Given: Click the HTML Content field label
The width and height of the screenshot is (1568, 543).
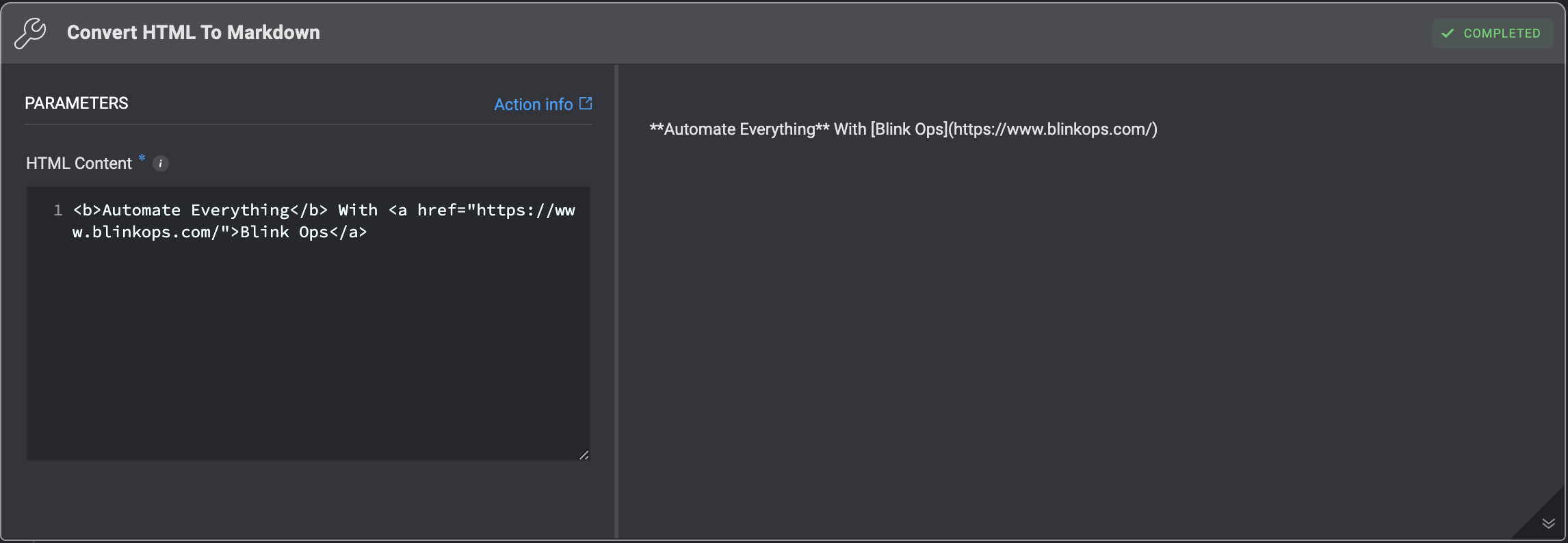Looking at the screenshot, I should (x=79, y=163).
